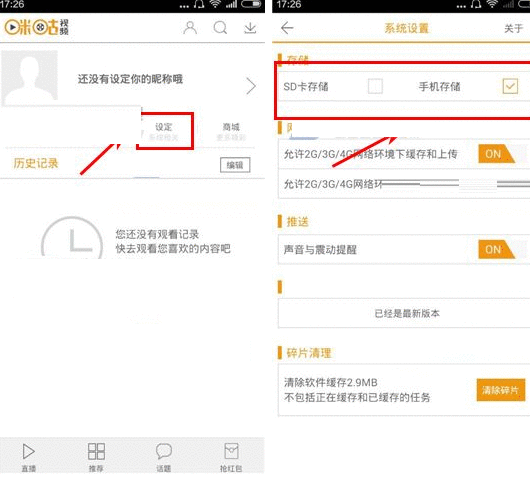Open the 商城 store entry
Image resolution: width=530 pixels, height=480 pixels.
pos(231,131)
